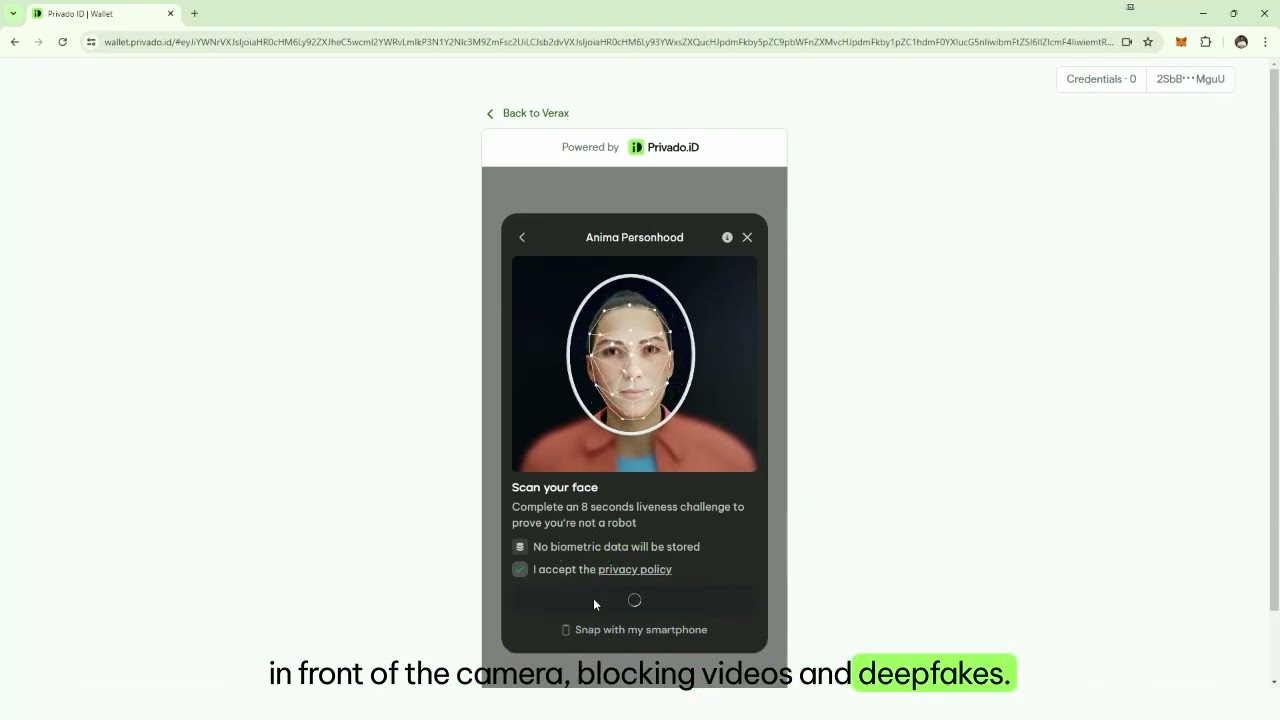Restore down the browser window
Viewport: 1280px width, 720px height.
[x=1234, y=14]
